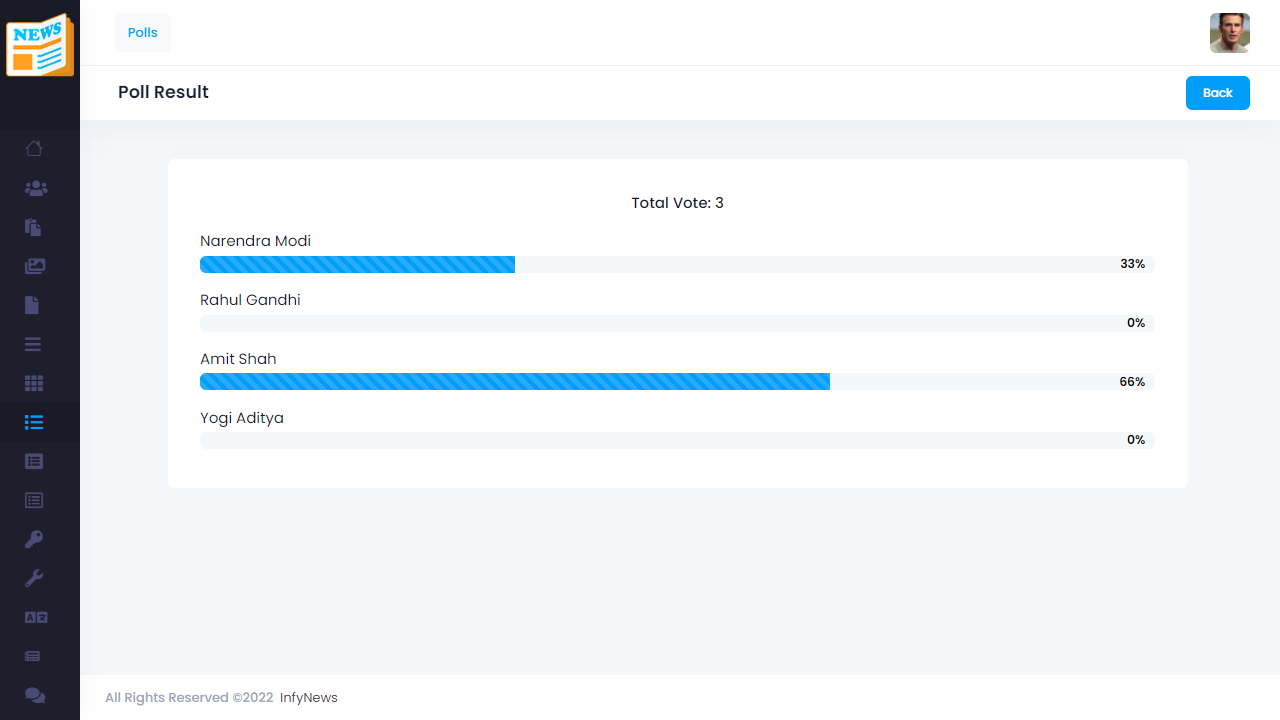Click the "All Rights Reserved ©2022" text
The image size is (1280, 720).
[x=189, y=698]
